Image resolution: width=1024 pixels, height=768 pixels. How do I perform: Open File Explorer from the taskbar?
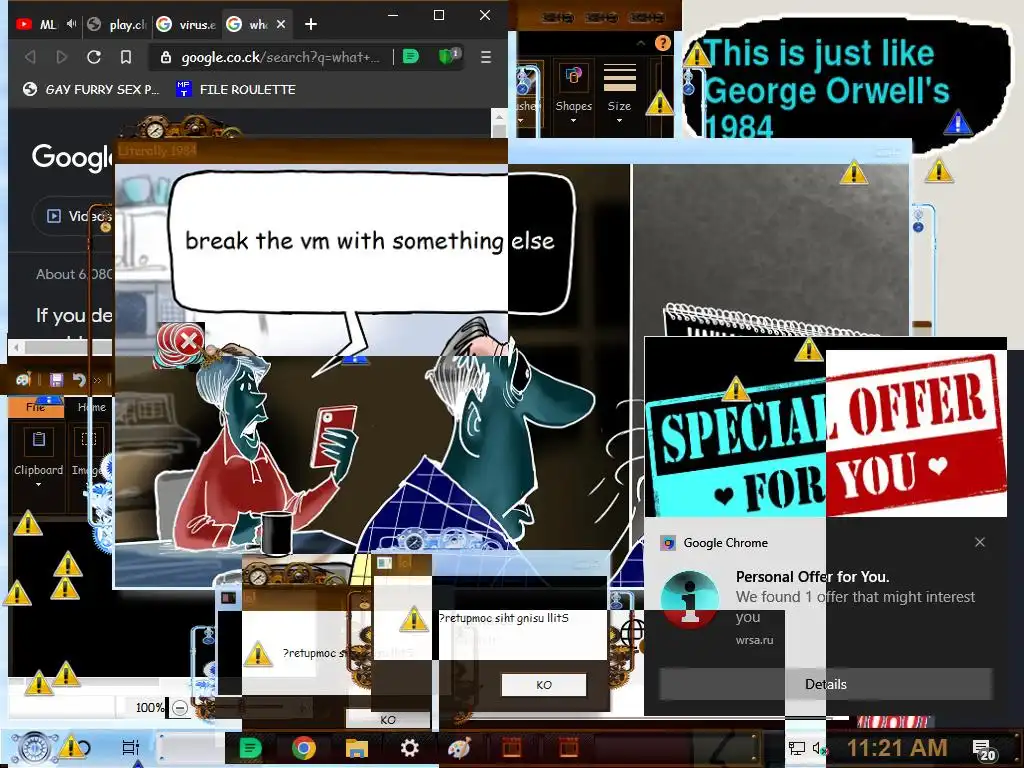click(x=357, y=748)
